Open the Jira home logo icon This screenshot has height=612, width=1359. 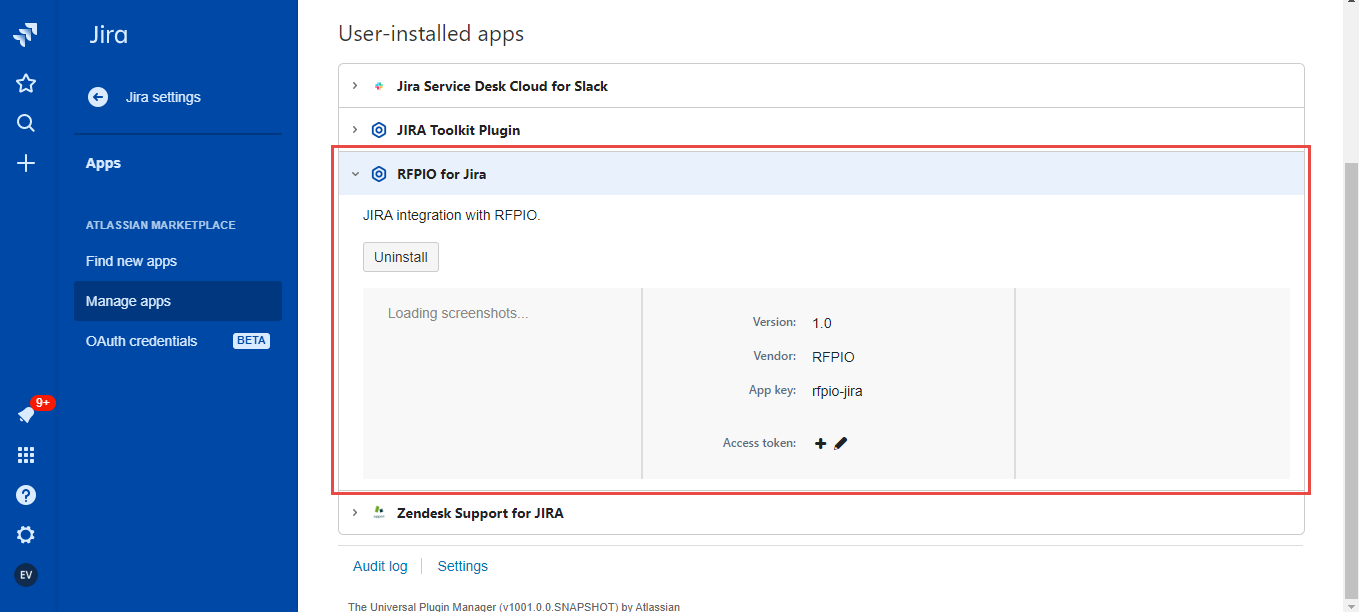tap(26, 35)
